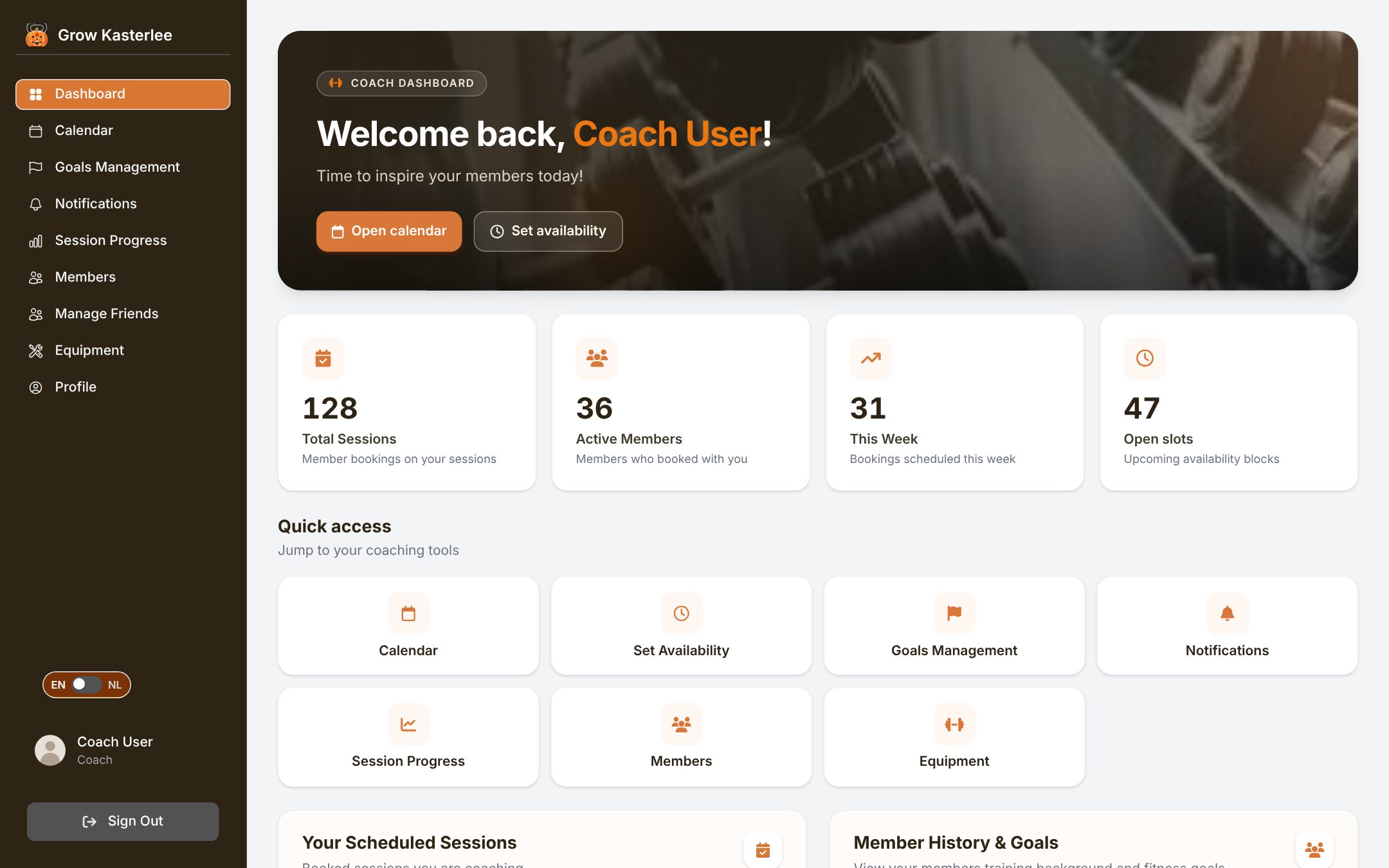This screenshot has width=1389, height=868.
Task: Go to Goals Management in the sidebar
Action: tap(123, 167)
